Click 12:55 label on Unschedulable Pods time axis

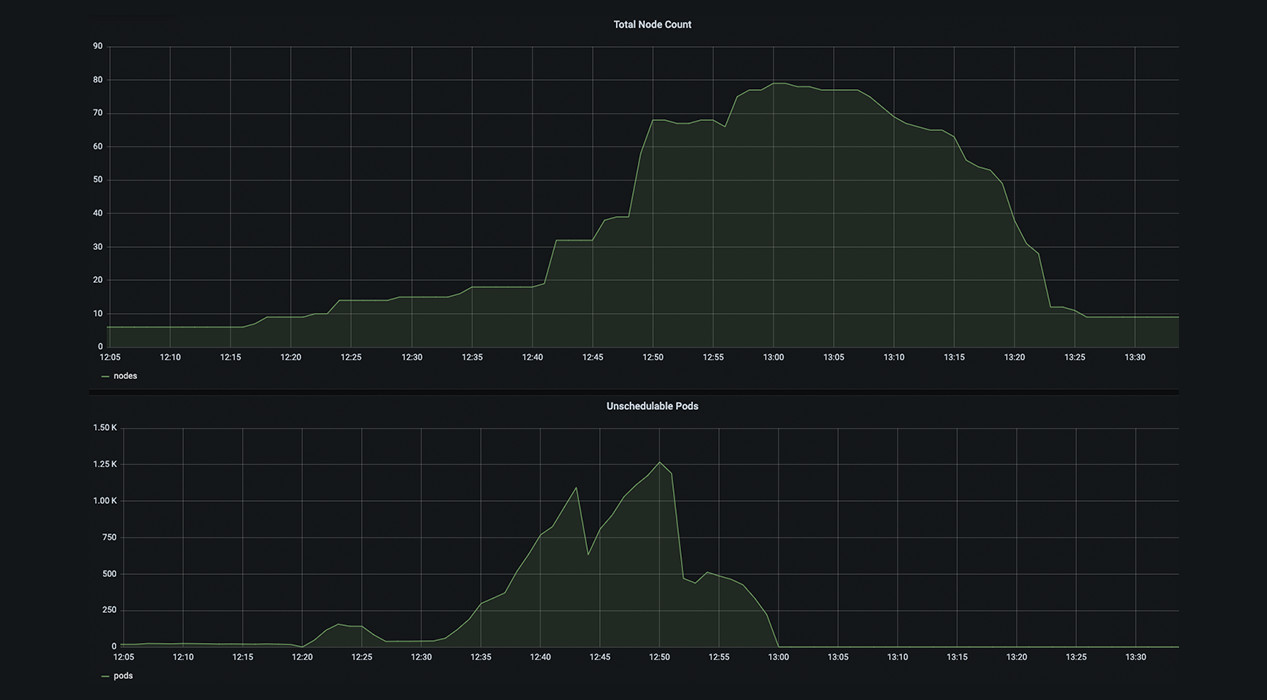click(719, 657)
